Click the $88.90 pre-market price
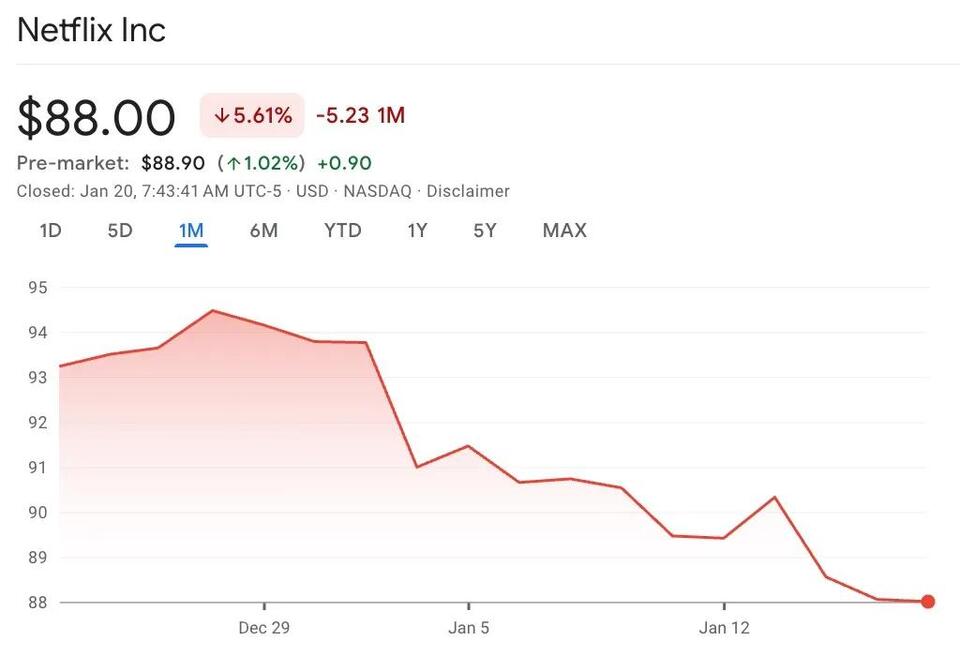 pos(173,163)
